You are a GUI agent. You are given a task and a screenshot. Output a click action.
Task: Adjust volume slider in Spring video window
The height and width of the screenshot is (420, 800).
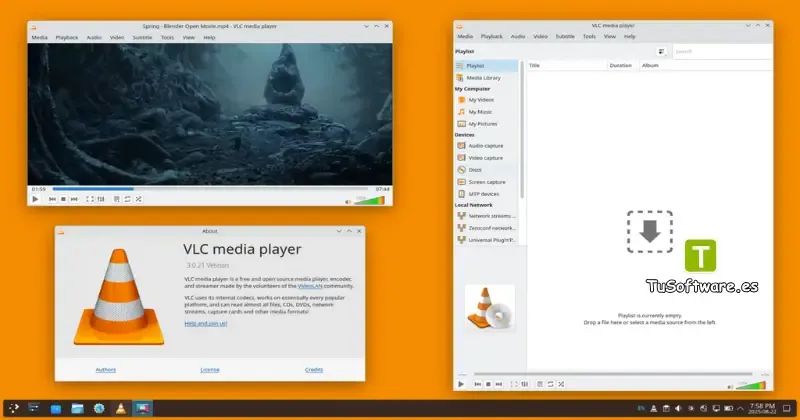369,201
